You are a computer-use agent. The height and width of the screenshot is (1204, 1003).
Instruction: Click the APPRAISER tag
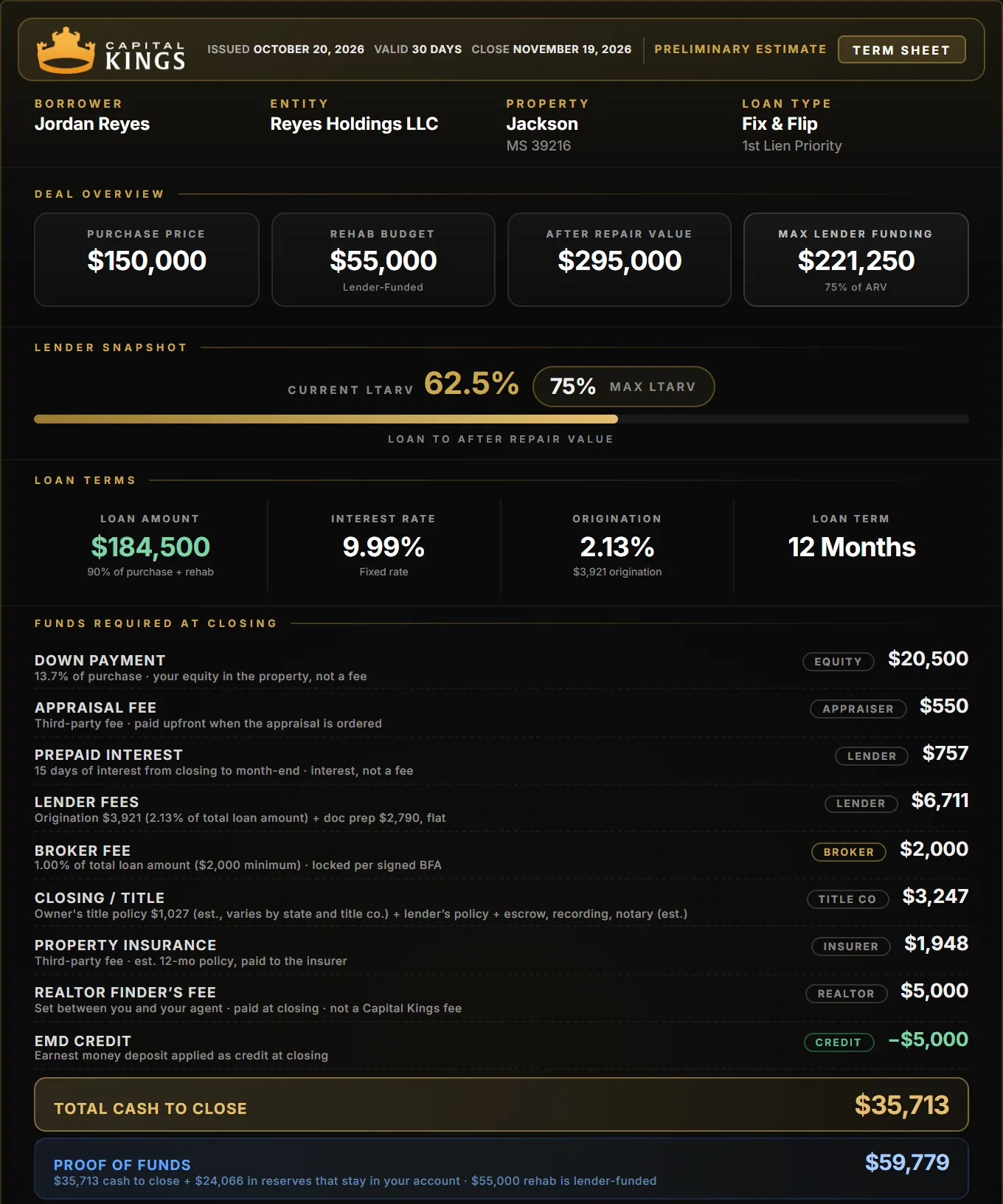(x=858, y=709)
